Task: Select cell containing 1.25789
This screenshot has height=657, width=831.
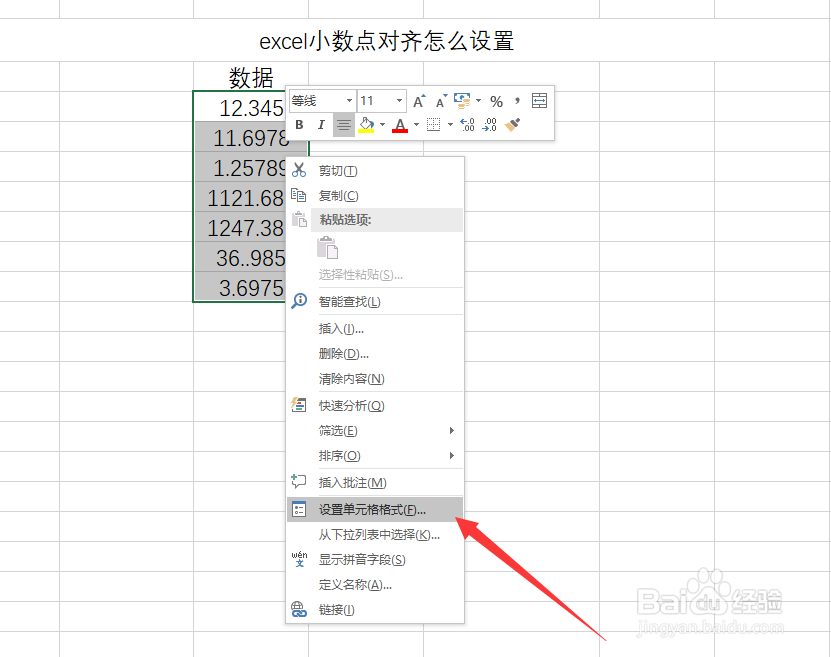Action: point(240,167)
